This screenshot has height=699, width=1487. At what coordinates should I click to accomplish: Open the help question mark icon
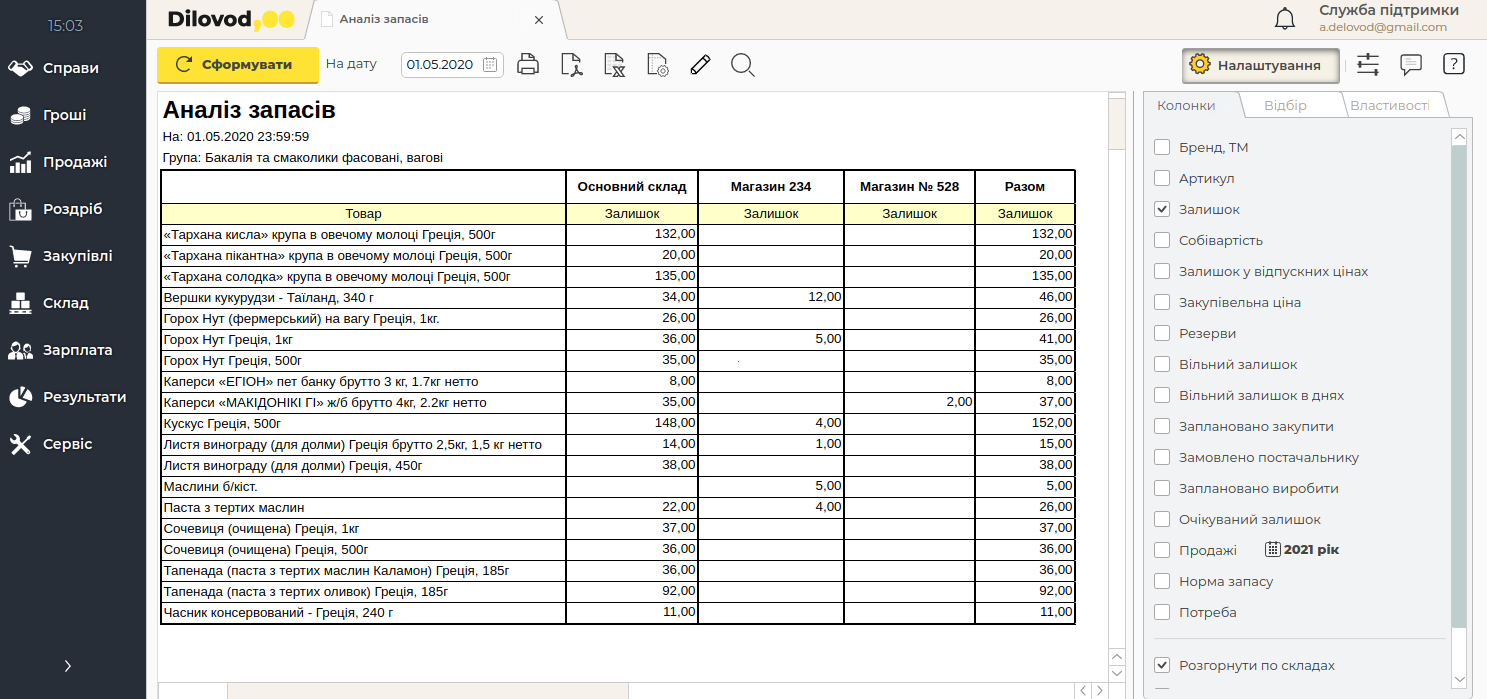[x=1454, y=64]
